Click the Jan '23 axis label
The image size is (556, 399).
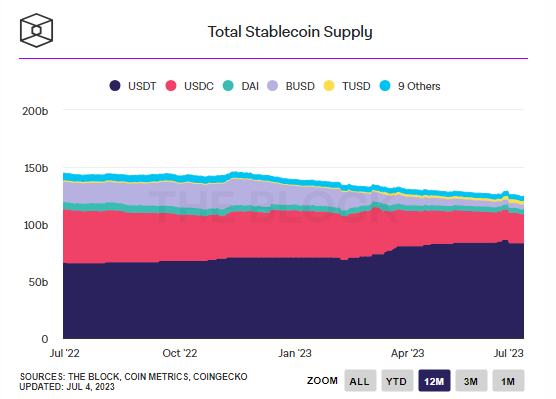click(295, 353)
